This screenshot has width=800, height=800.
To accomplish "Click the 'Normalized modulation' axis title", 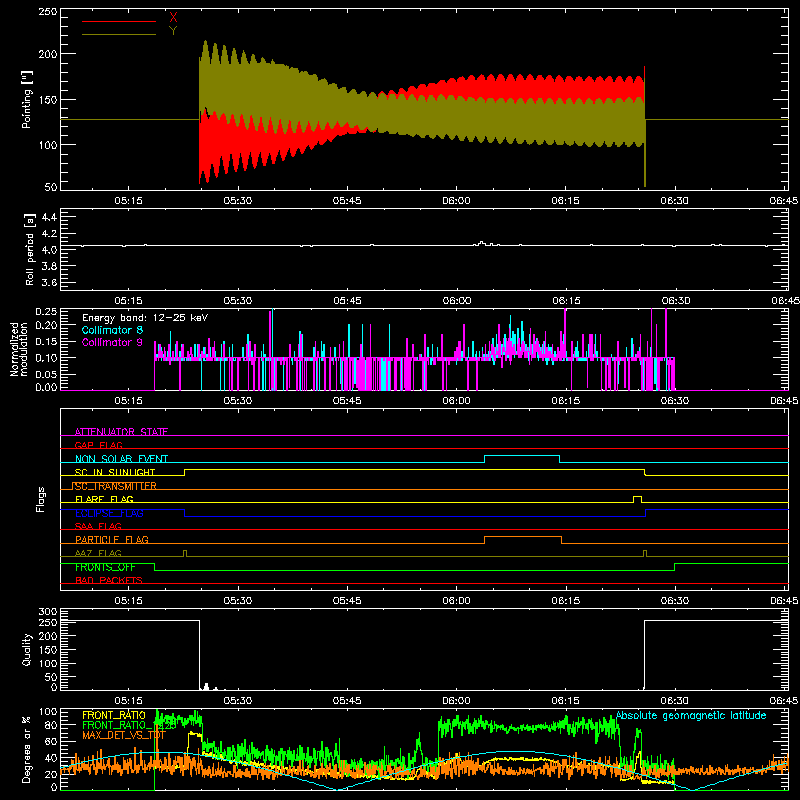I will 19,349.
